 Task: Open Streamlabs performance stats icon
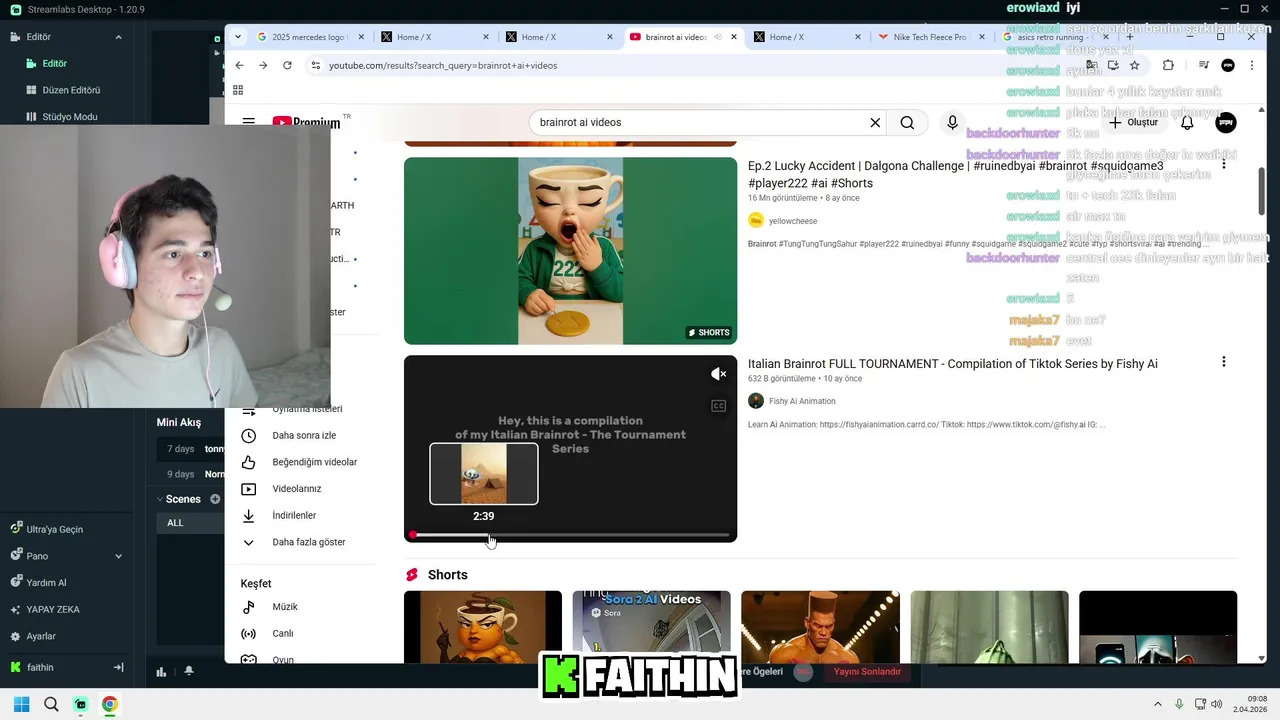161,672
